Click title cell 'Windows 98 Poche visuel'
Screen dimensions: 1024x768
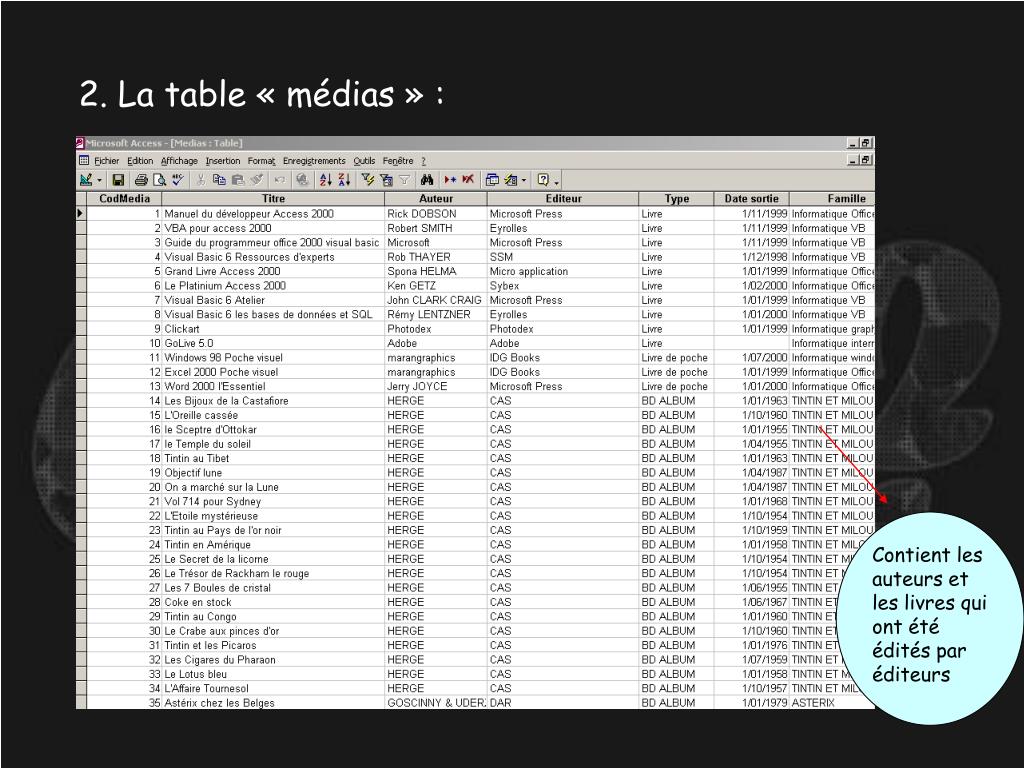[x=273, y=357]
